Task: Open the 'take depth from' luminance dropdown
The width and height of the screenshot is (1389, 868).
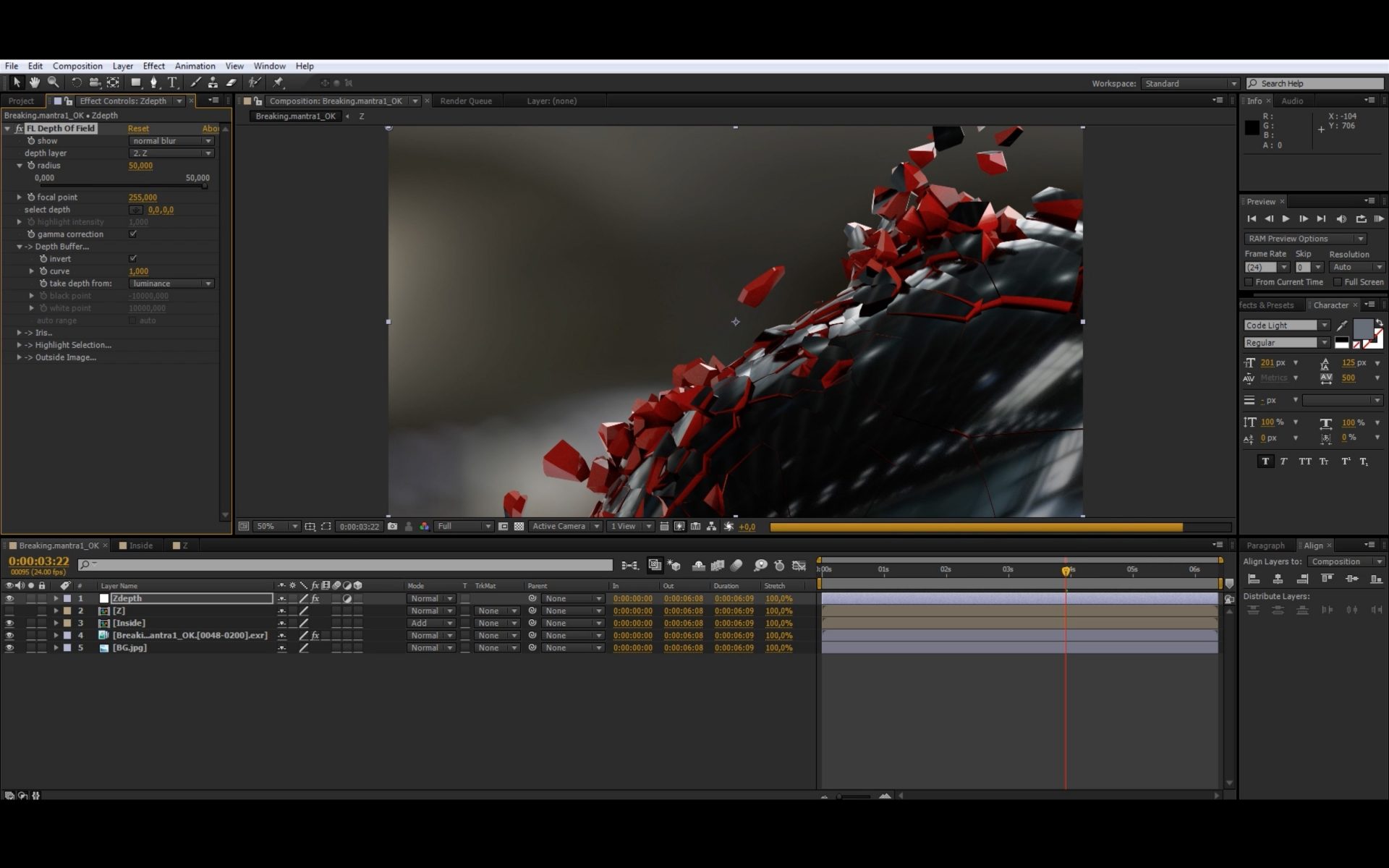Action: point(172,284)
